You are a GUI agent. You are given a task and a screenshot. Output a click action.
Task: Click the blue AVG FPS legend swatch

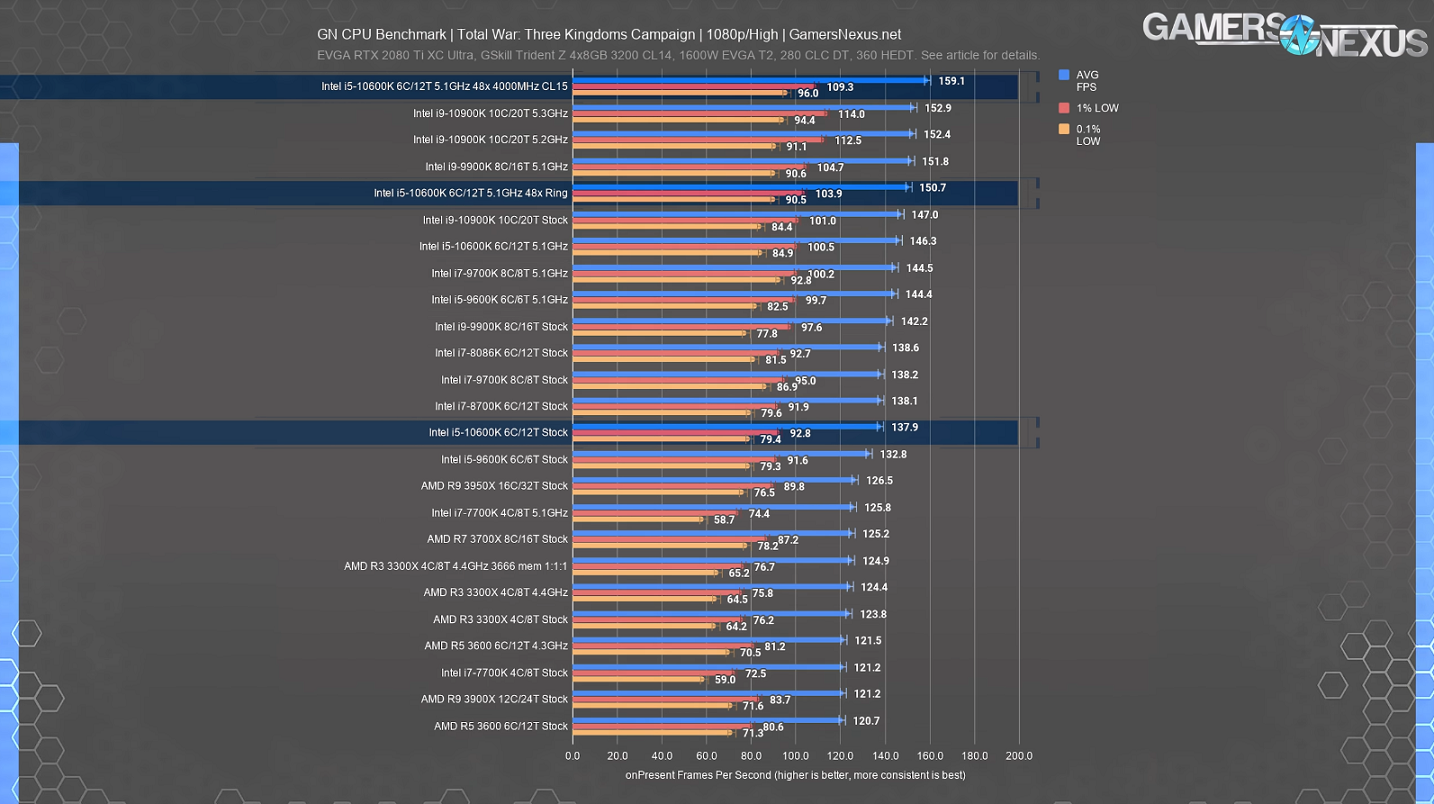point(1064,75)
